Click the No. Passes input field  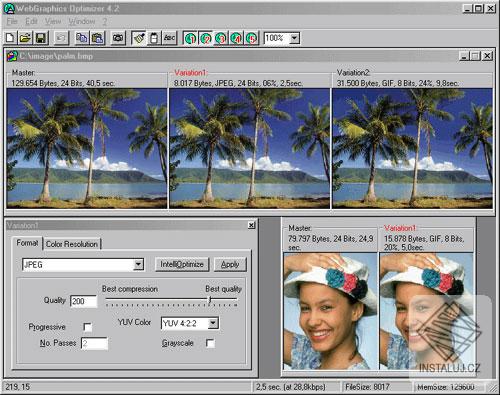[x=94, y=343]
